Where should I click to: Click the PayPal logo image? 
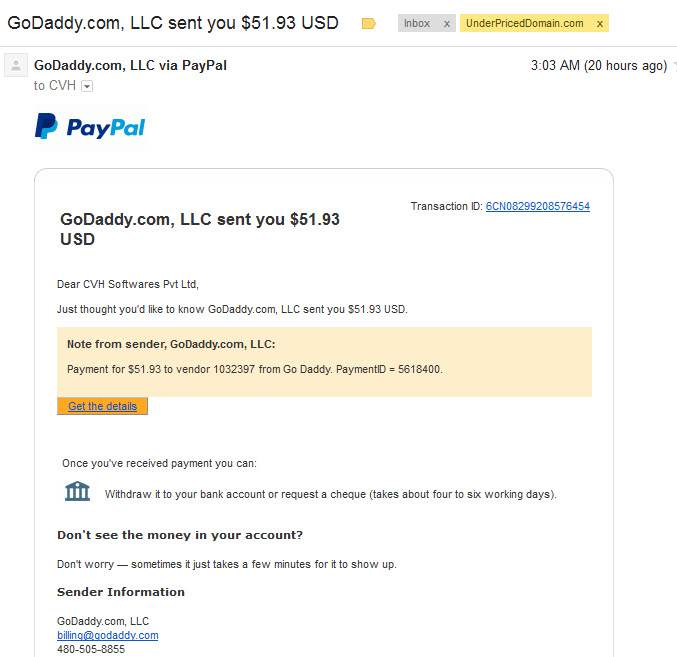pos(90,127)
